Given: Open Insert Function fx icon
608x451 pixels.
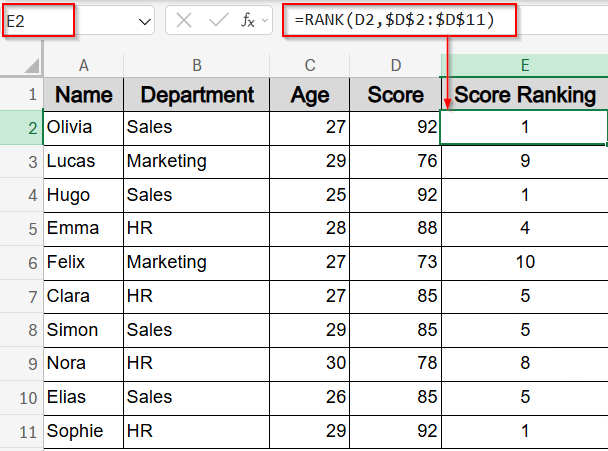Looking at the screenshot, I should tap(247, 20).
